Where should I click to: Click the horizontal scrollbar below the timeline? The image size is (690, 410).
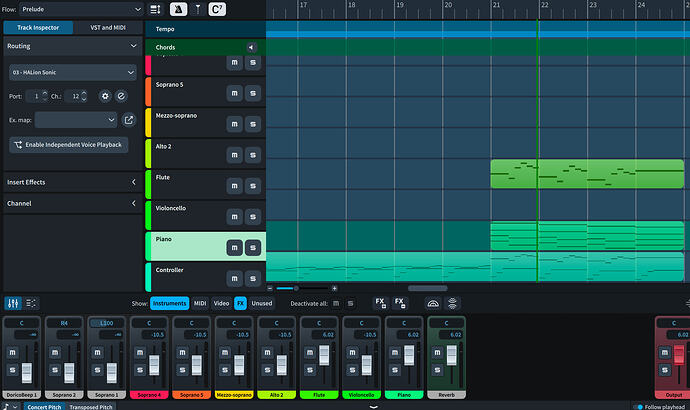428,288
